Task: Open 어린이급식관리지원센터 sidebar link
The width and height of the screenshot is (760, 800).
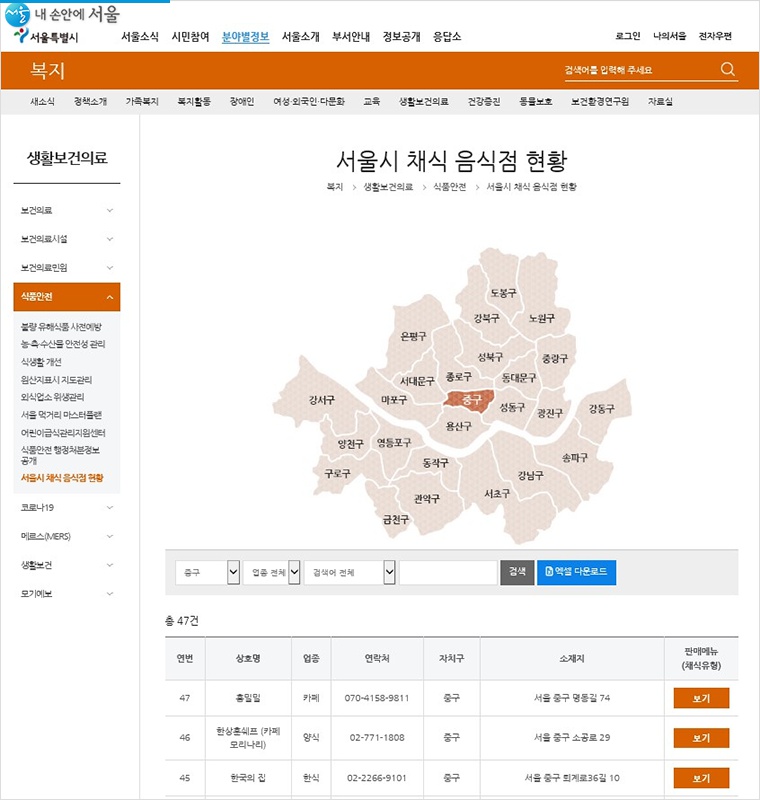Action: click(63, 433)
